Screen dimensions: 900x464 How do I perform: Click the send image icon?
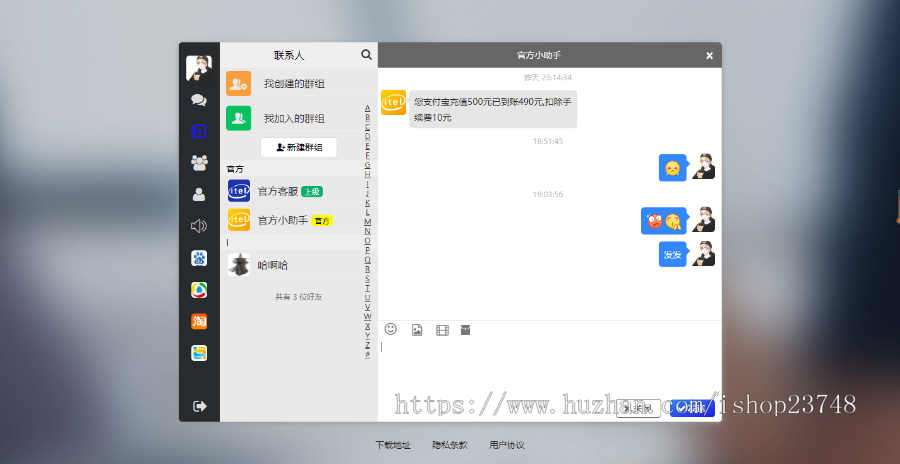[417, 330]
